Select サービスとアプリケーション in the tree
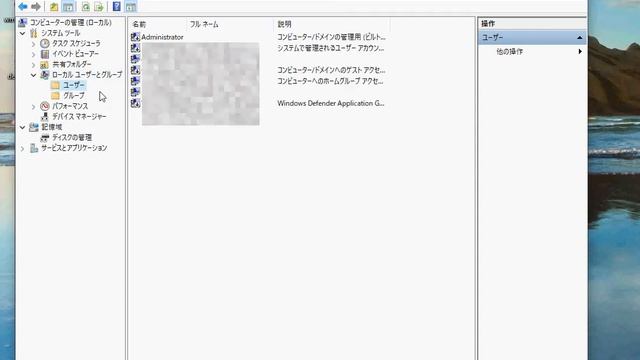 [74, 148]
